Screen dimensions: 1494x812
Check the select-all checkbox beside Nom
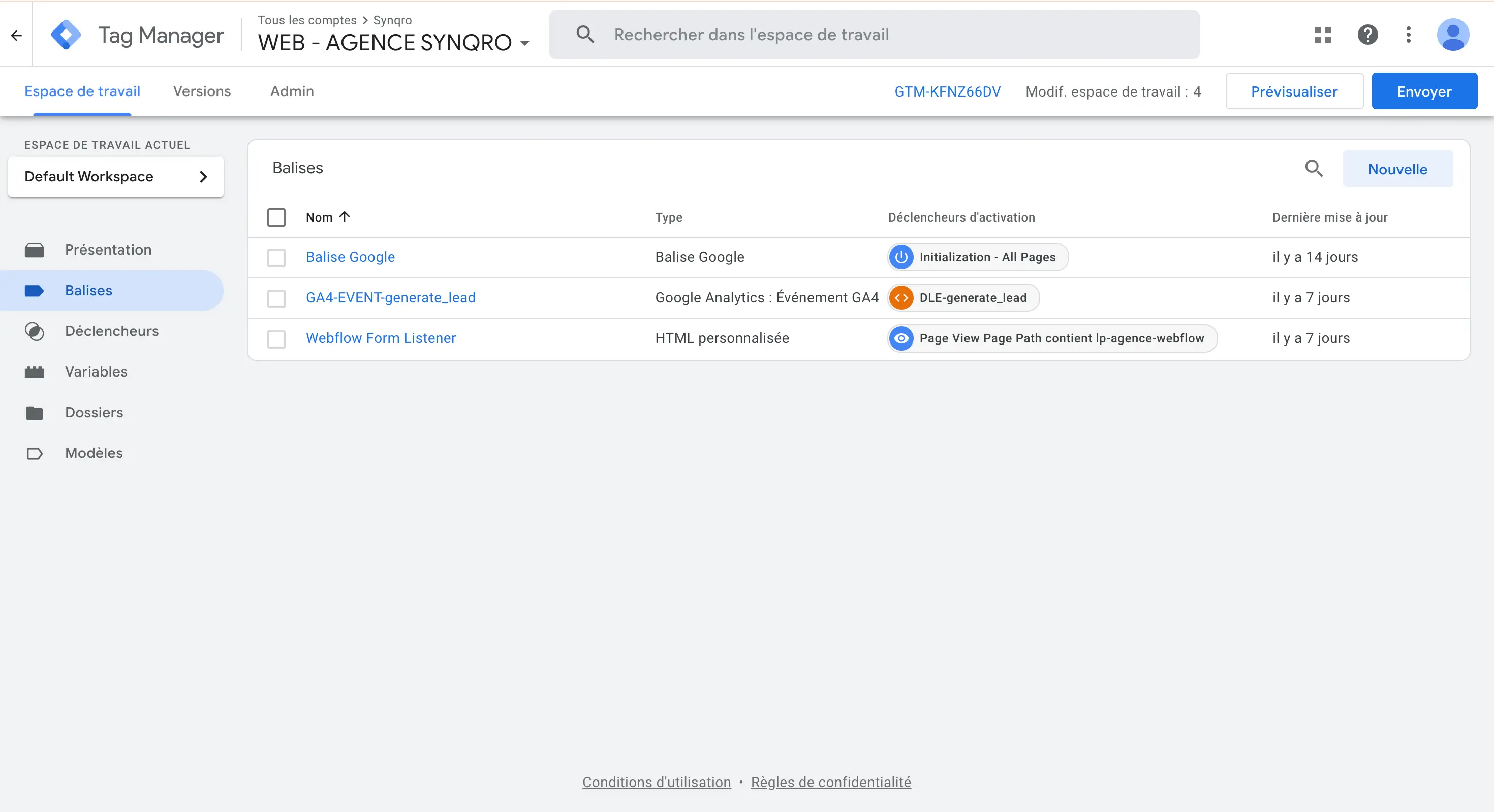[x=276, y=217]
